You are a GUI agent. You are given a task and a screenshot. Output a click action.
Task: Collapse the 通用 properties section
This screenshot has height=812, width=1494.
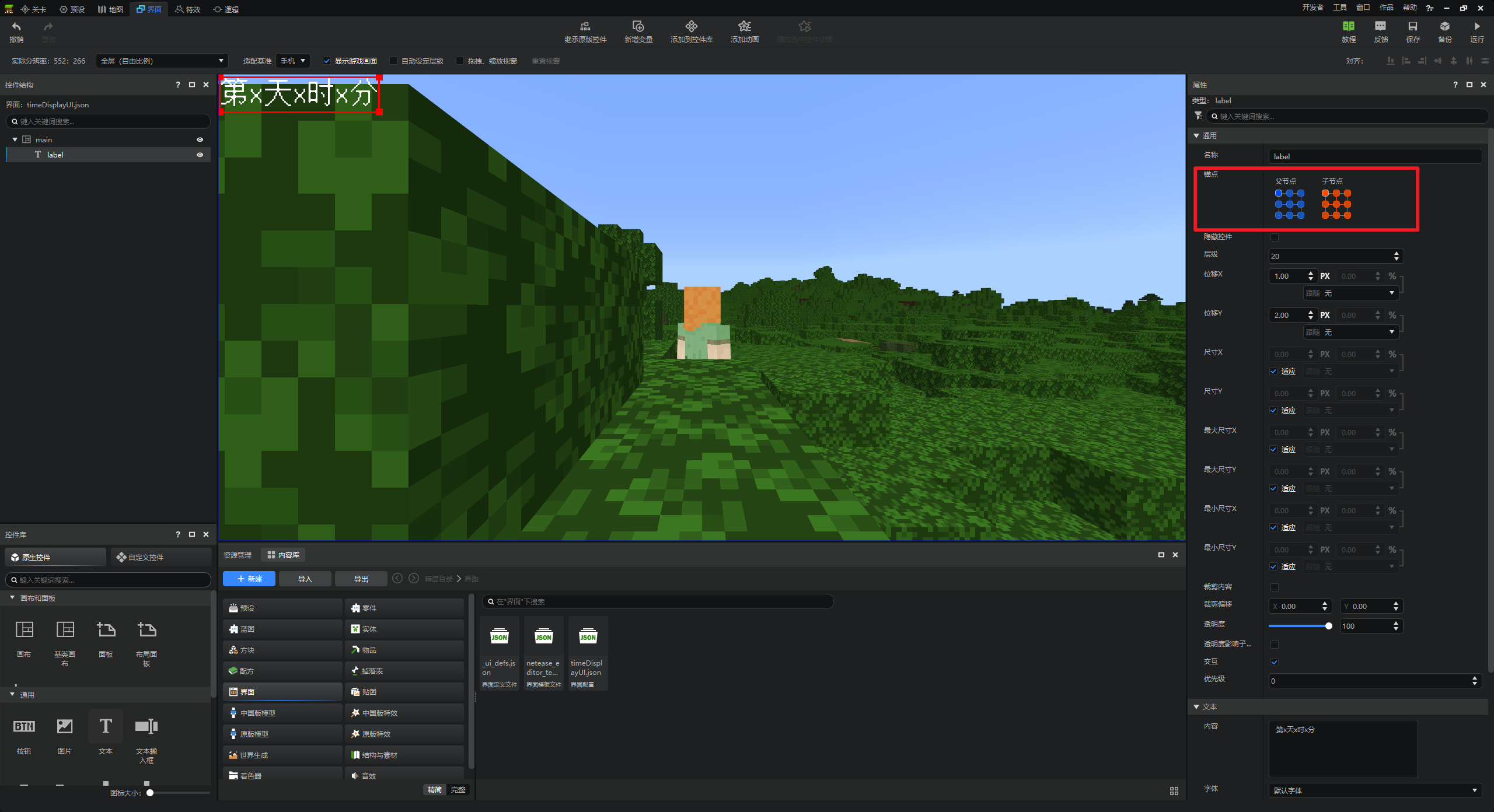pos(1196,135)
